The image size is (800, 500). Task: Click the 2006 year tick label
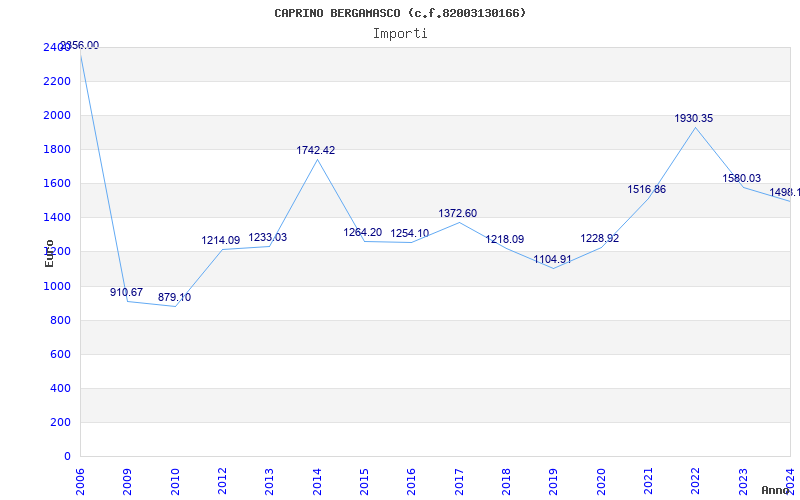[x=80, y=482]
